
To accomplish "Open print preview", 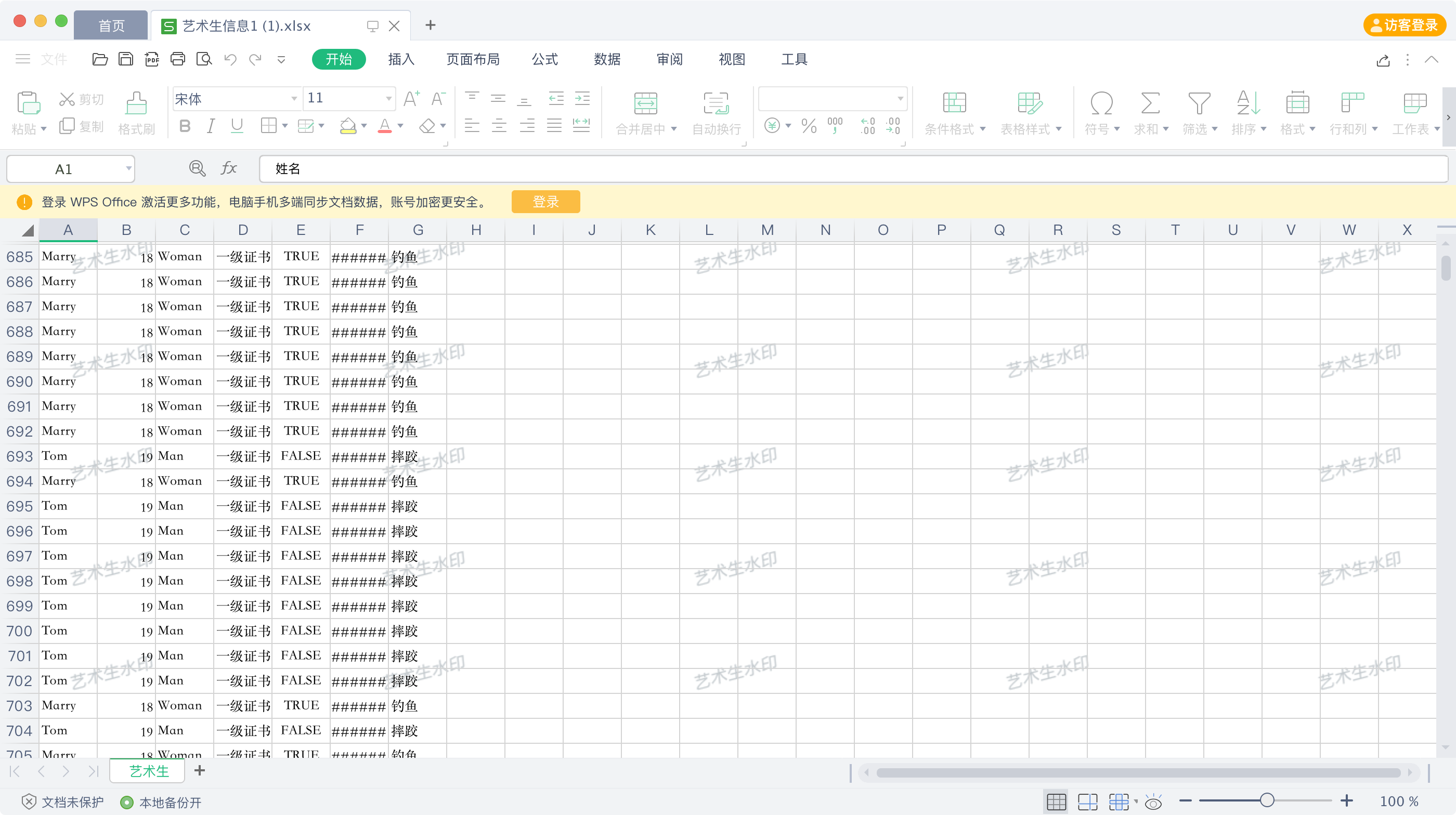I will (x=203, y=59).
